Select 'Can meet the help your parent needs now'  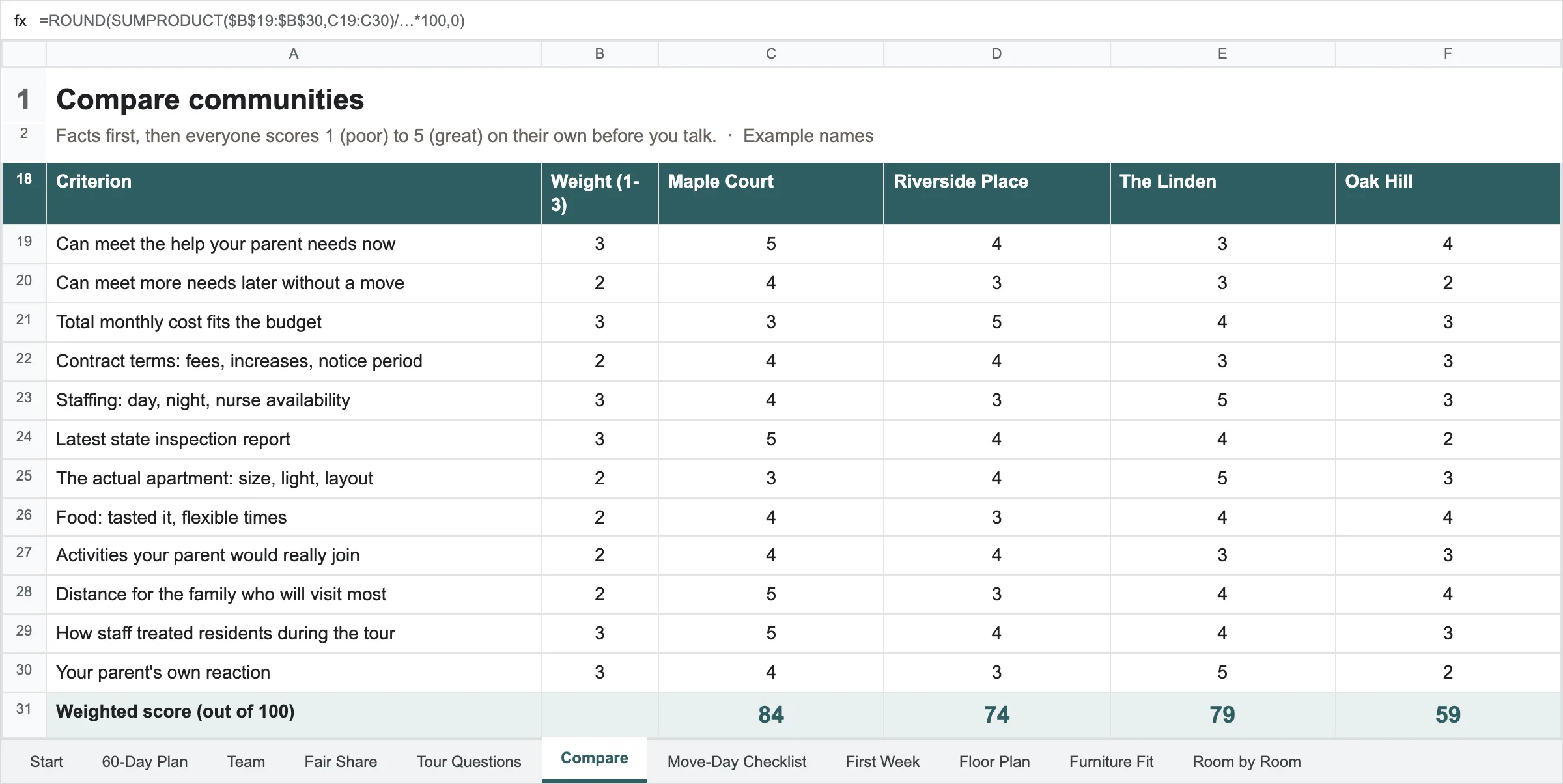pyautogui.click(x=294, y=244)
